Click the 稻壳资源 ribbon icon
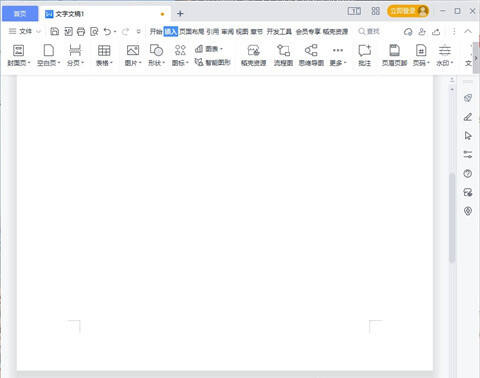480x378 pixels. (x=253, y=51)
